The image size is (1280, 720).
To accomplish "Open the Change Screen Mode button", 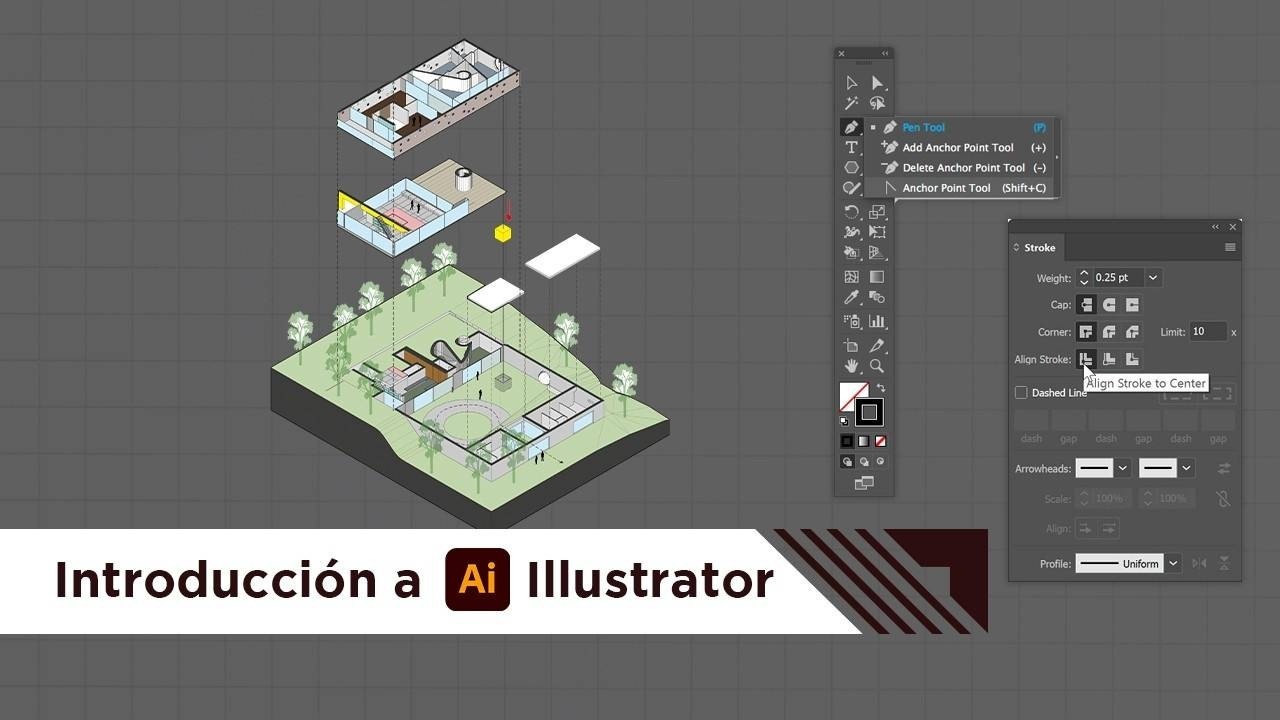I will 864,483.
